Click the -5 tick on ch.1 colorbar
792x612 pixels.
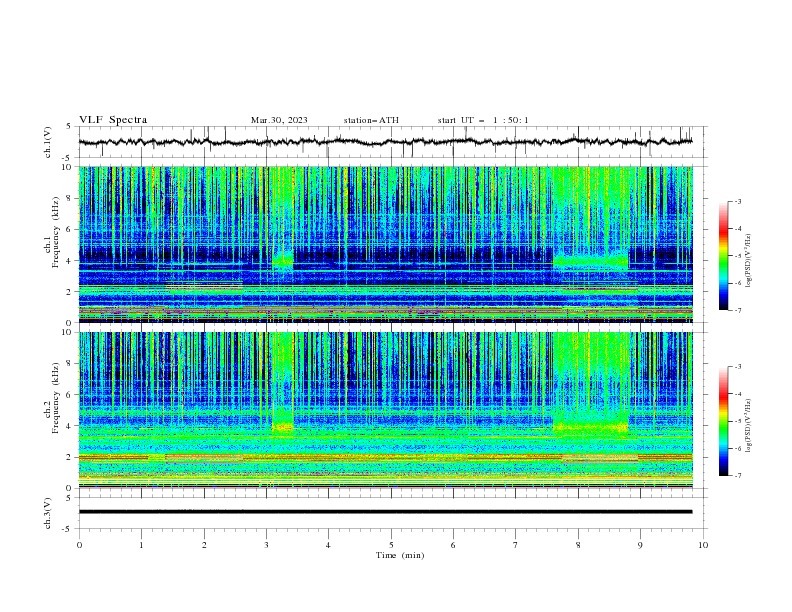[x=738, y=256]
